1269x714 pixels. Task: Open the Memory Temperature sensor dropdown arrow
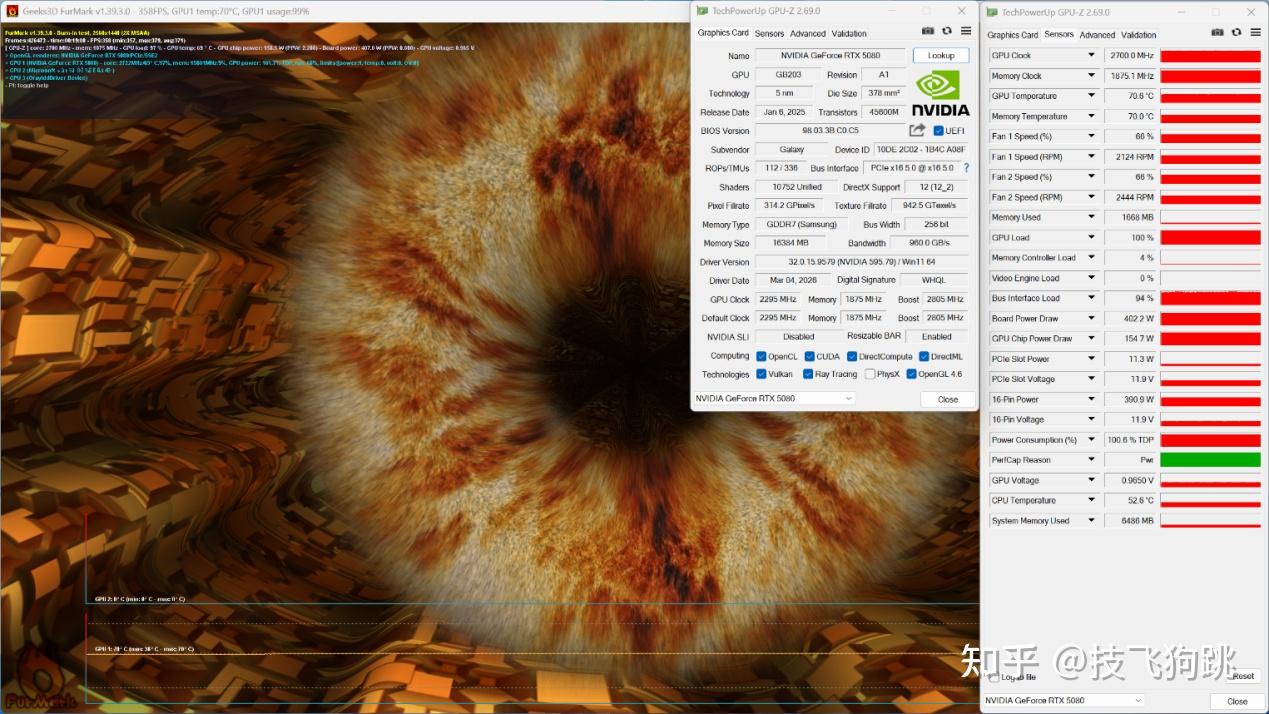[x=1091, y=116]
